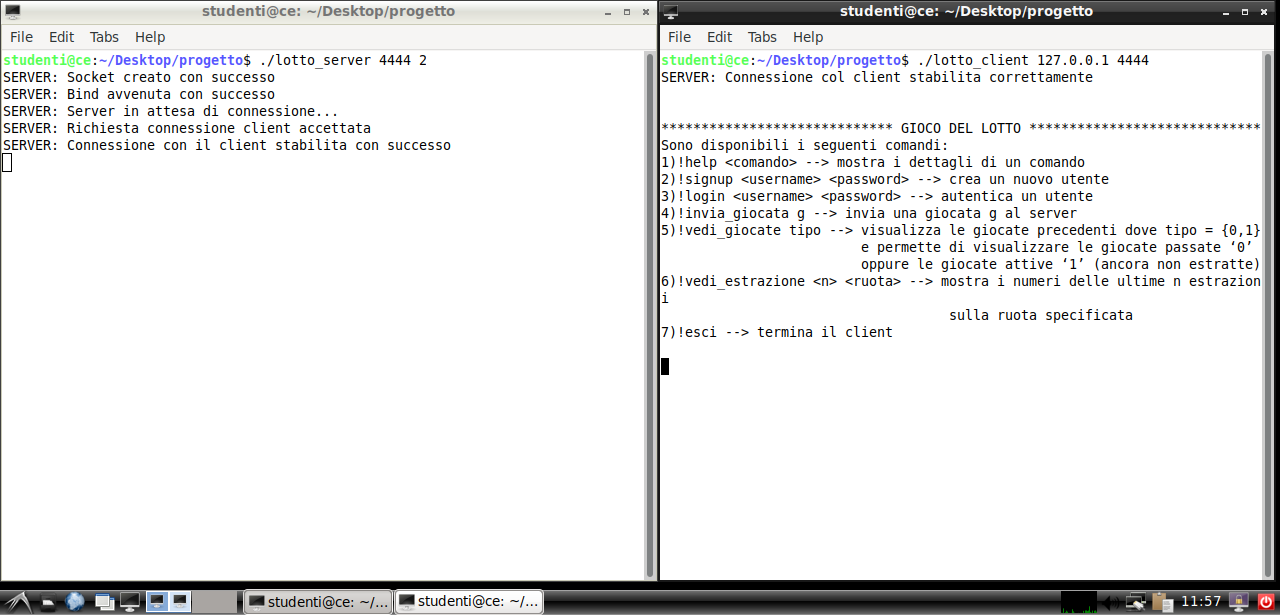
Task: Open the web browser globe icon
Action: pos(75,601)
